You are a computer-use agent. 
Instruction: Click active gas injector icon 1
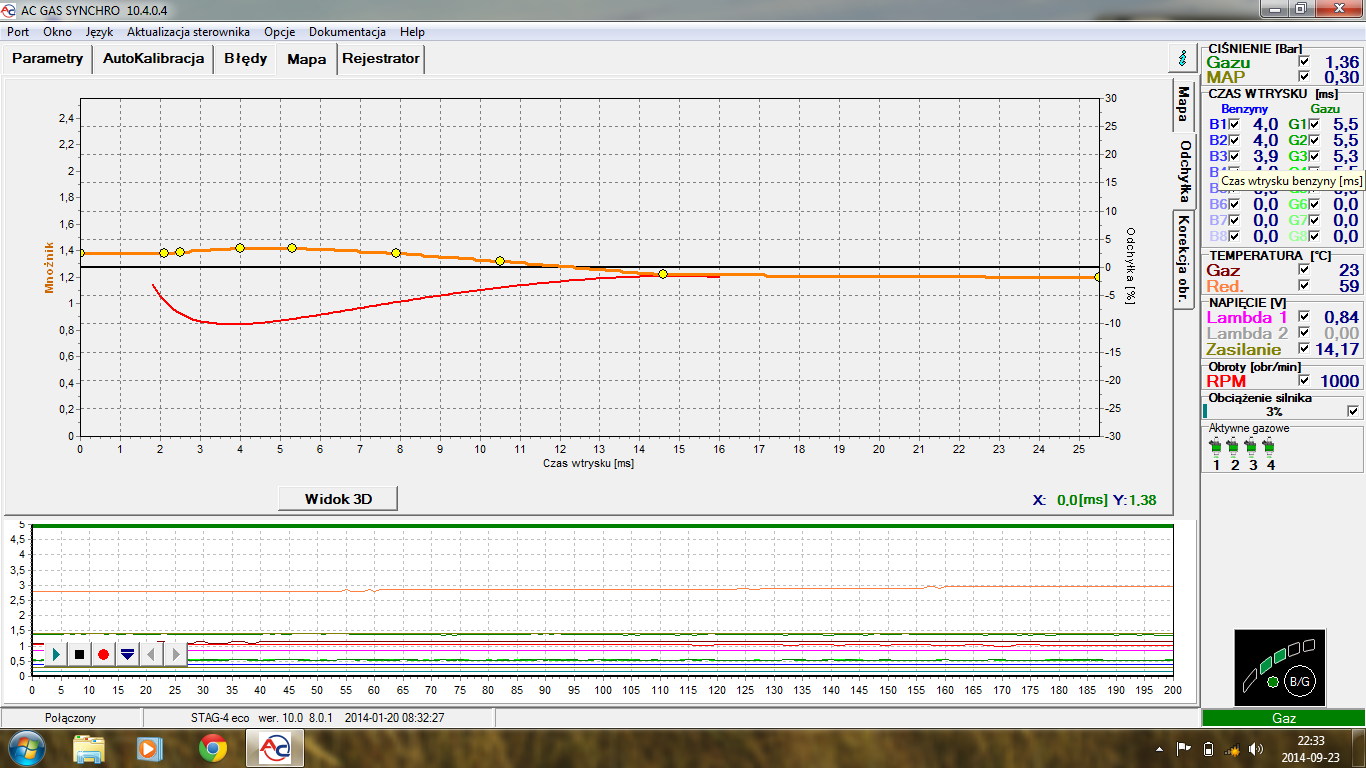coord(1216,447)
